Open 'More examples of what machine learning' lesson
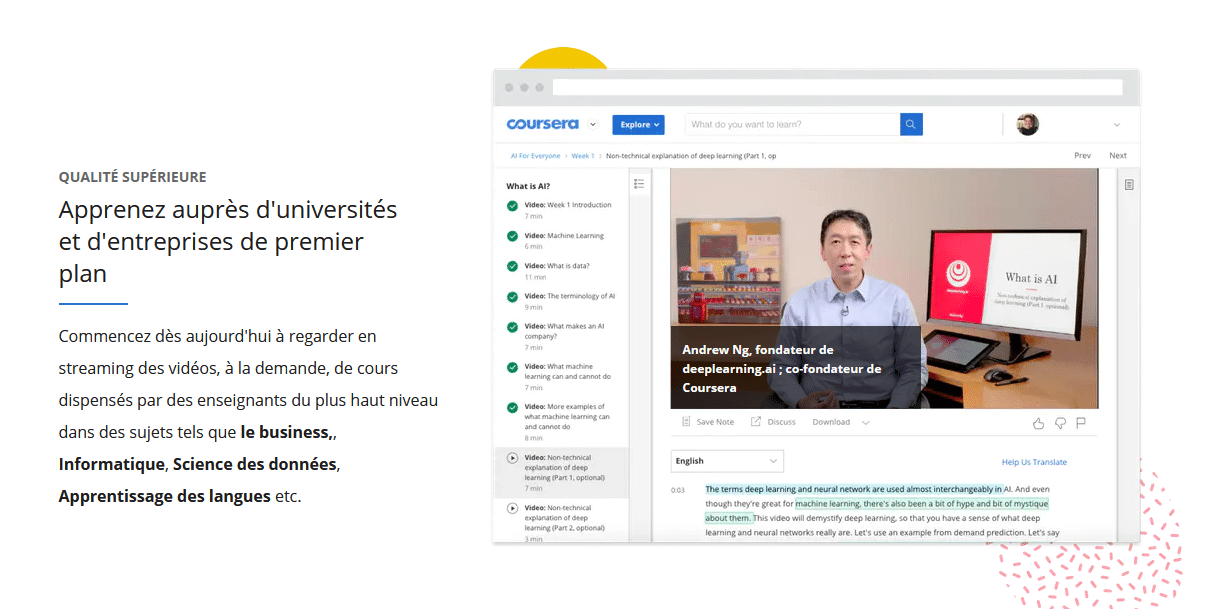This screenshot has width=1210, height=609. (566, 417)
